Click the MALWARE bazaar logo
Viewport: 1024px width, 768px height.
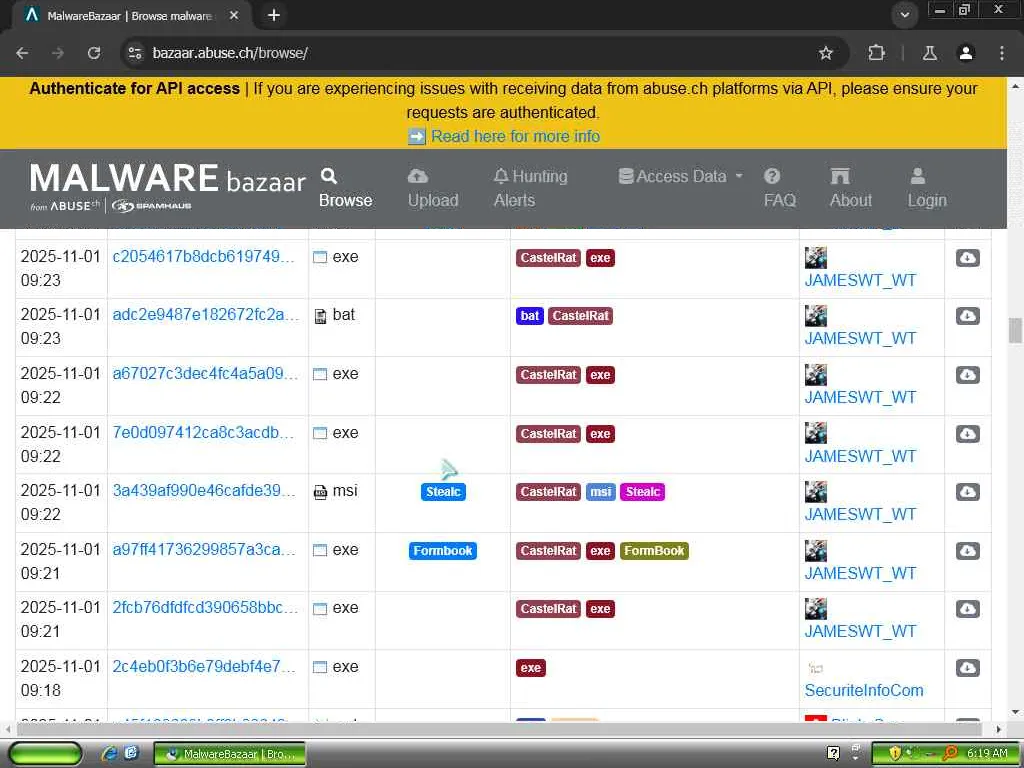167,187
